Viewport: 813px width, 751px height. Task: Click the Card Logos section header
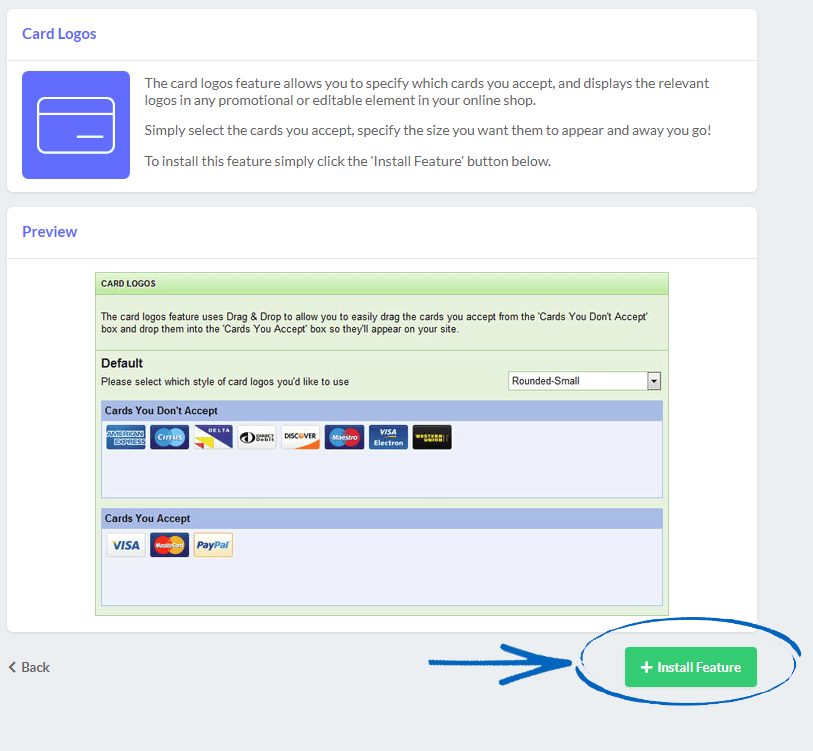59,33
